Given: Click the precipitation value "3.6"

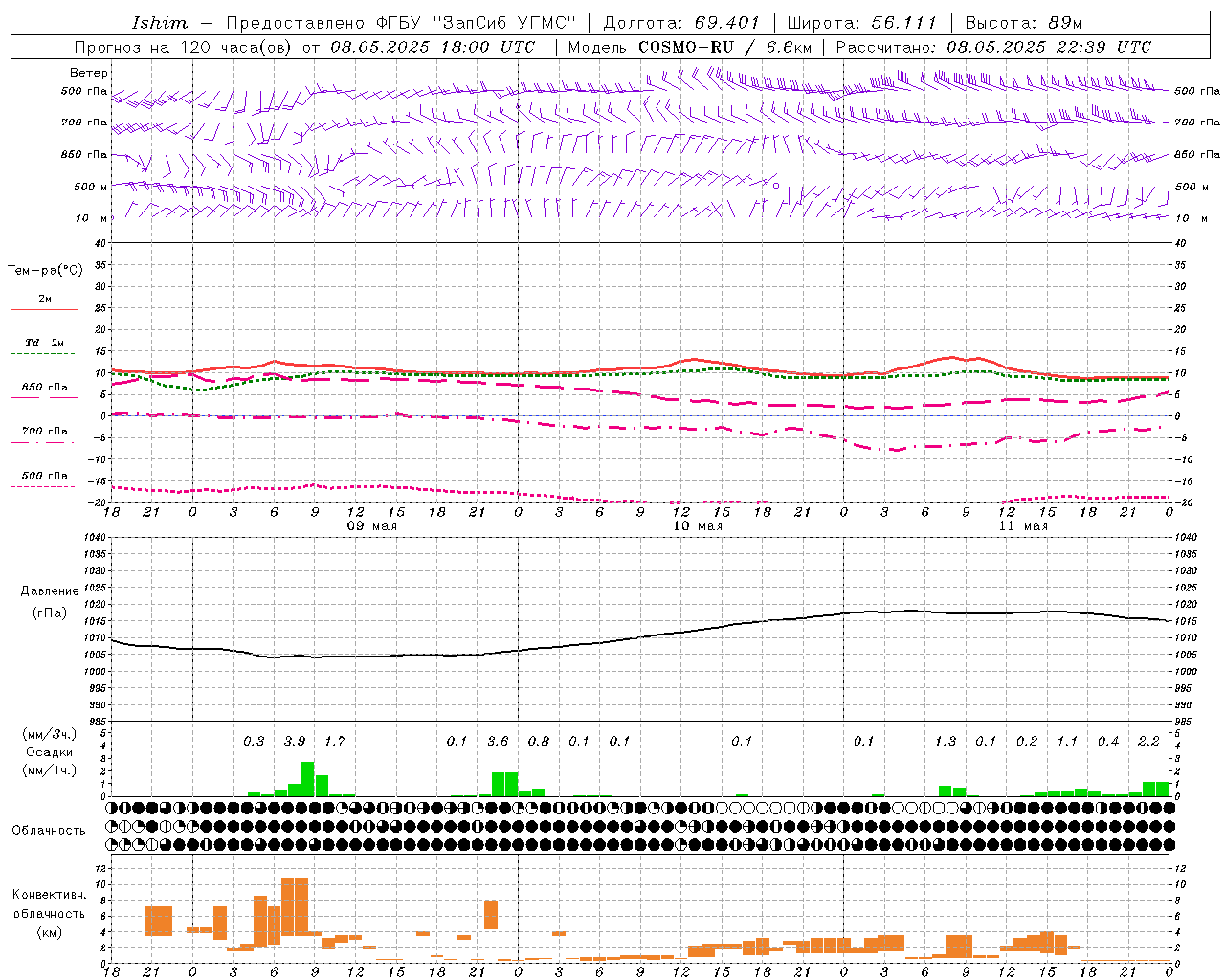Looking at the screenshot, I should point(498,742).
